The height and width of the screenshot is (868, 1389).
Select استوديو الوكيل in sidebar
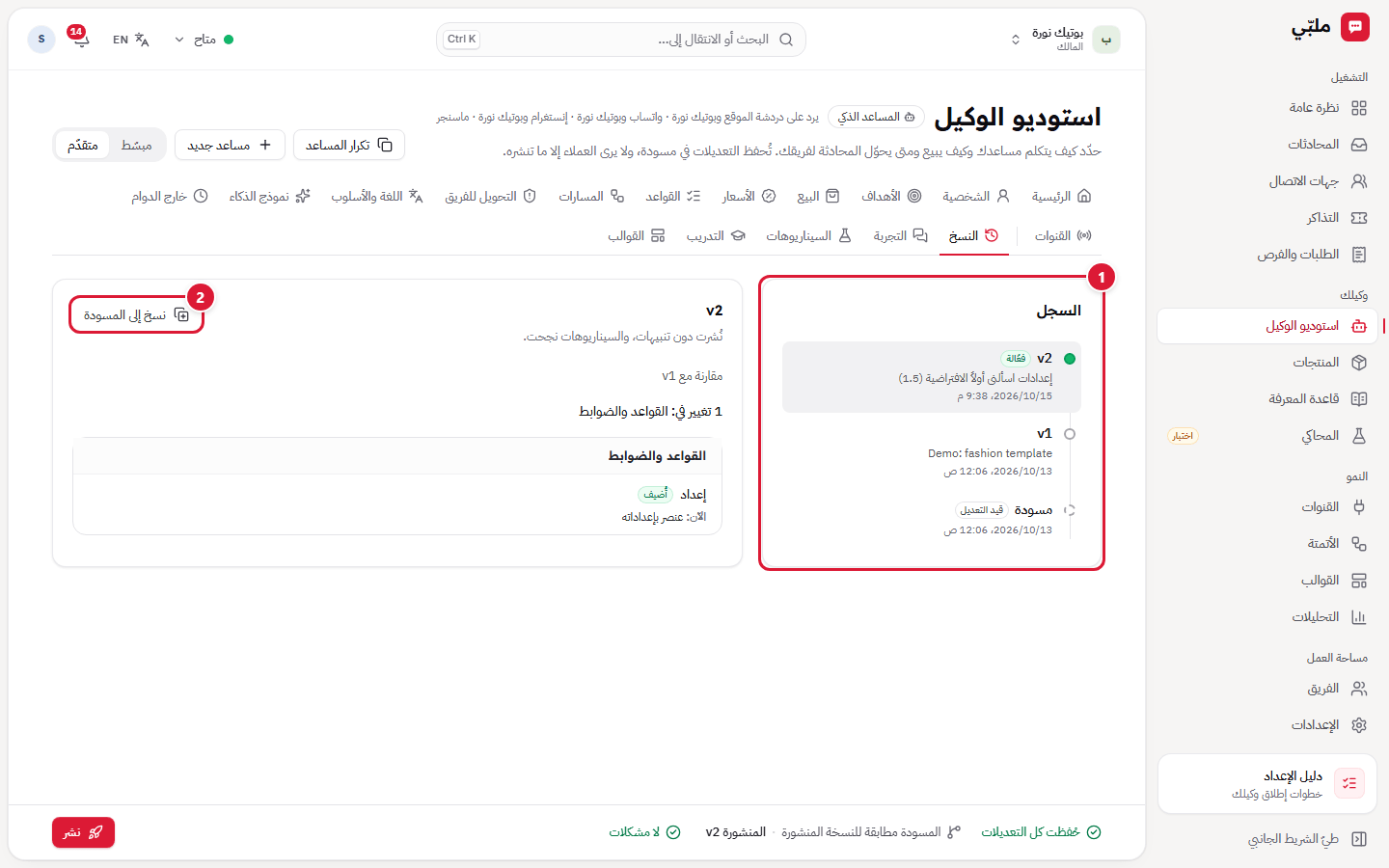(1266, 326)
